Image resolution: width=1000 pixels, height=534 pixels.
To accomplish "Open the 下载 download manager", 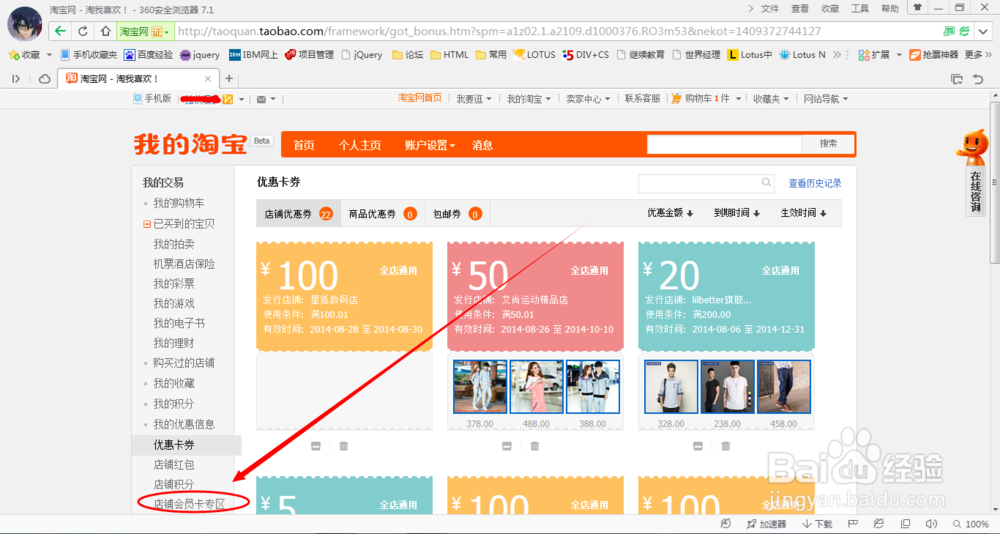I will (x=817, y=524).
